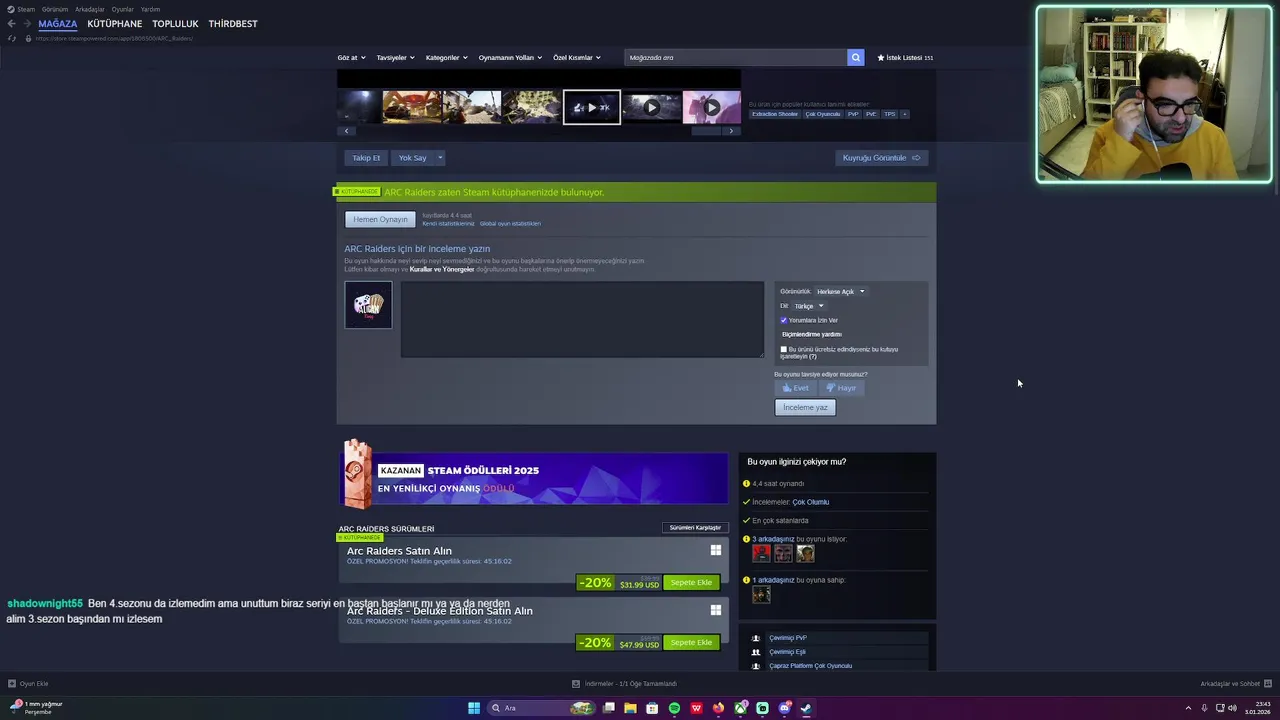
Task: Add Deluxe Edition to cart with Sepete Ekle
Action: click(x=691, y=642)
